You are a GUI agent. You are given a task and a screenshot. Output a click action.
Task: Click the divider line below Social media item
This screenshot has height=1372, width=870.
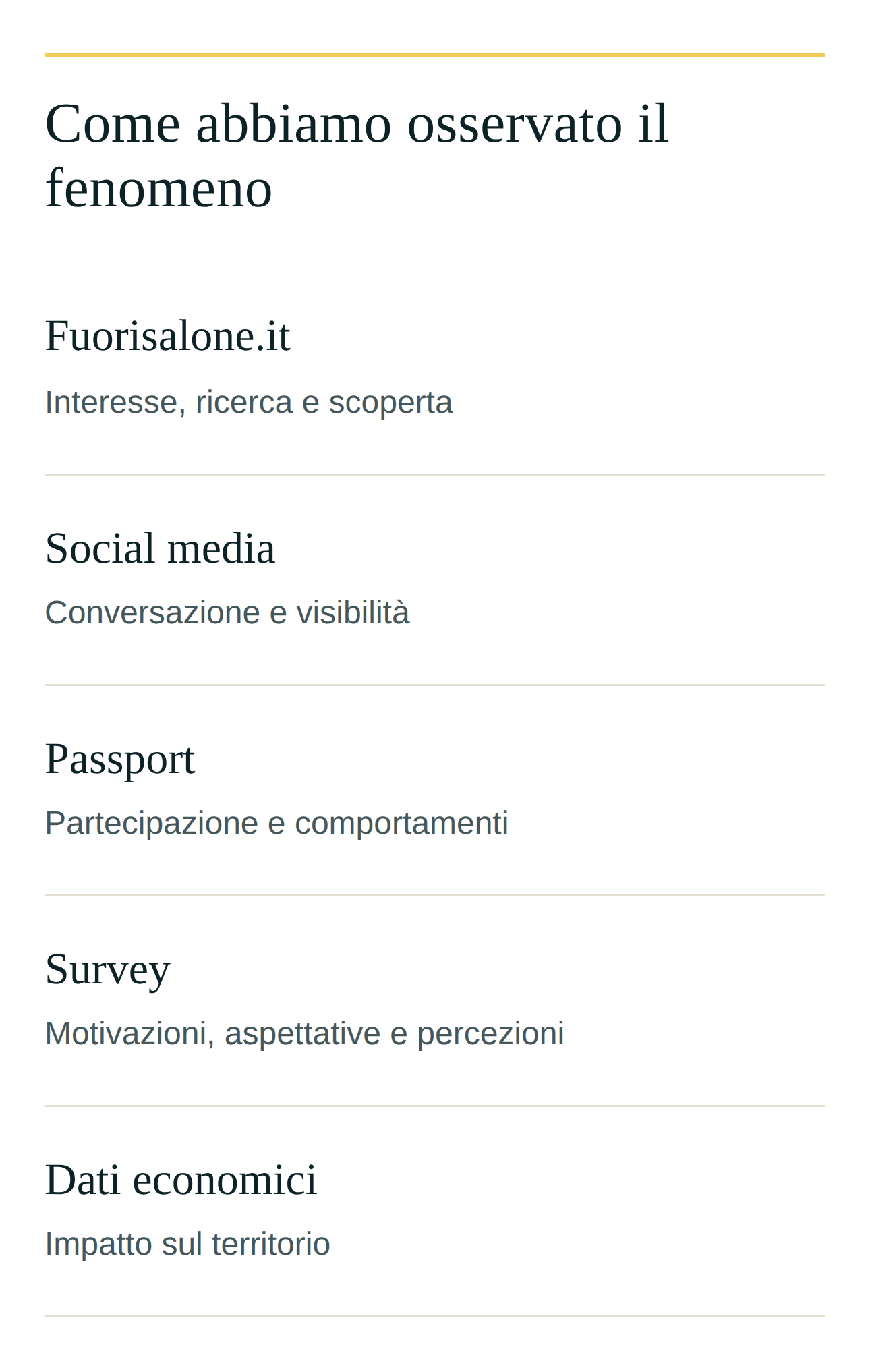pos(435,685)
